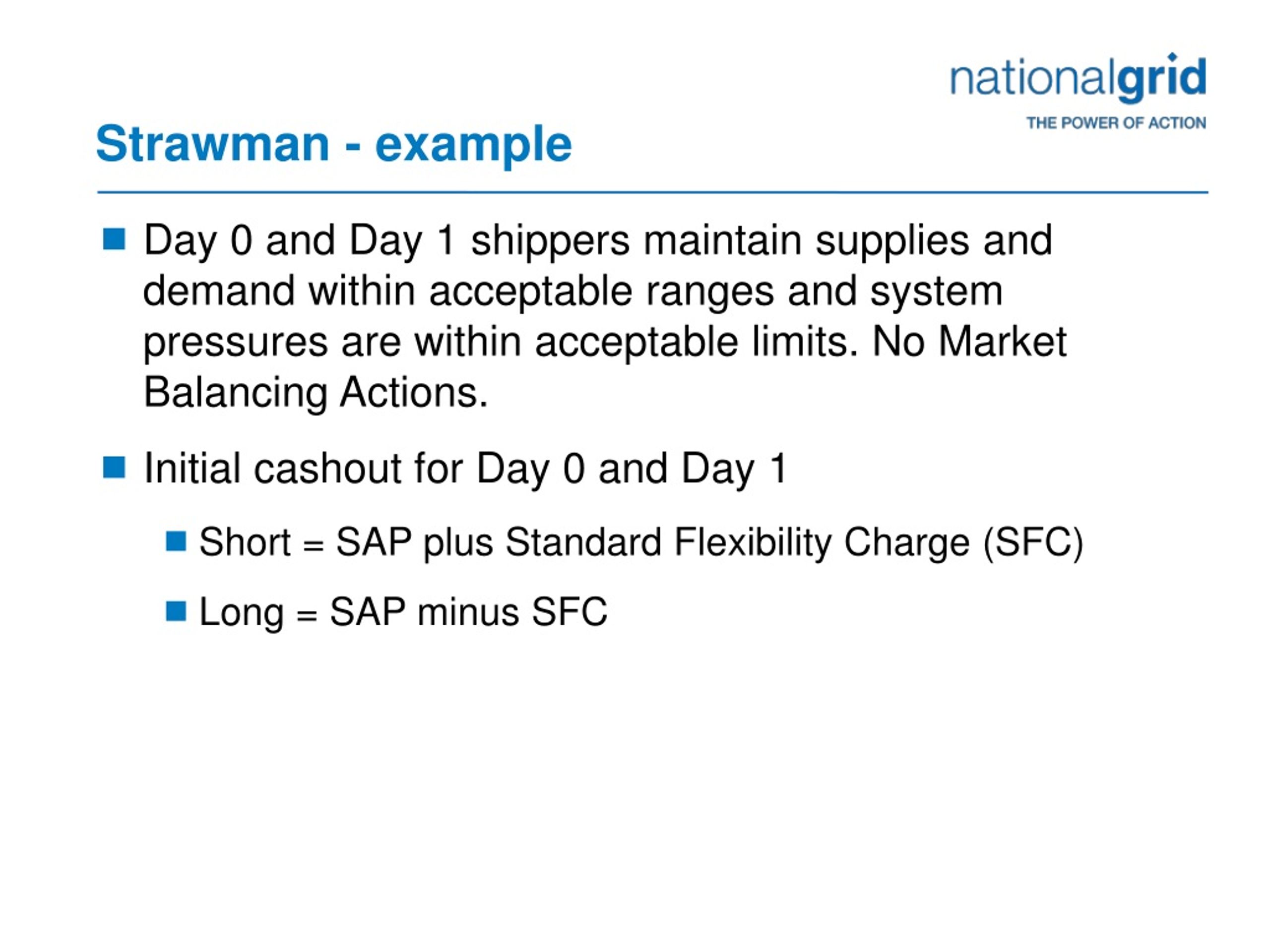Click the blue sub-bullet before 'Short = SAP plus'
The image size is (1270, 952).
176,541
